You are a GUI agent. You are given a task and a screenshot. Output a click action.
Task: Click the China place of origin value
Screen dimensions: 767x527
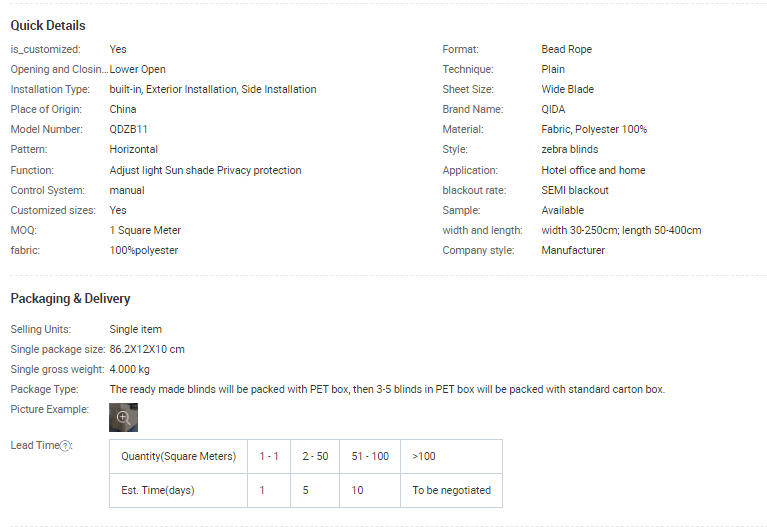(123, 110)
